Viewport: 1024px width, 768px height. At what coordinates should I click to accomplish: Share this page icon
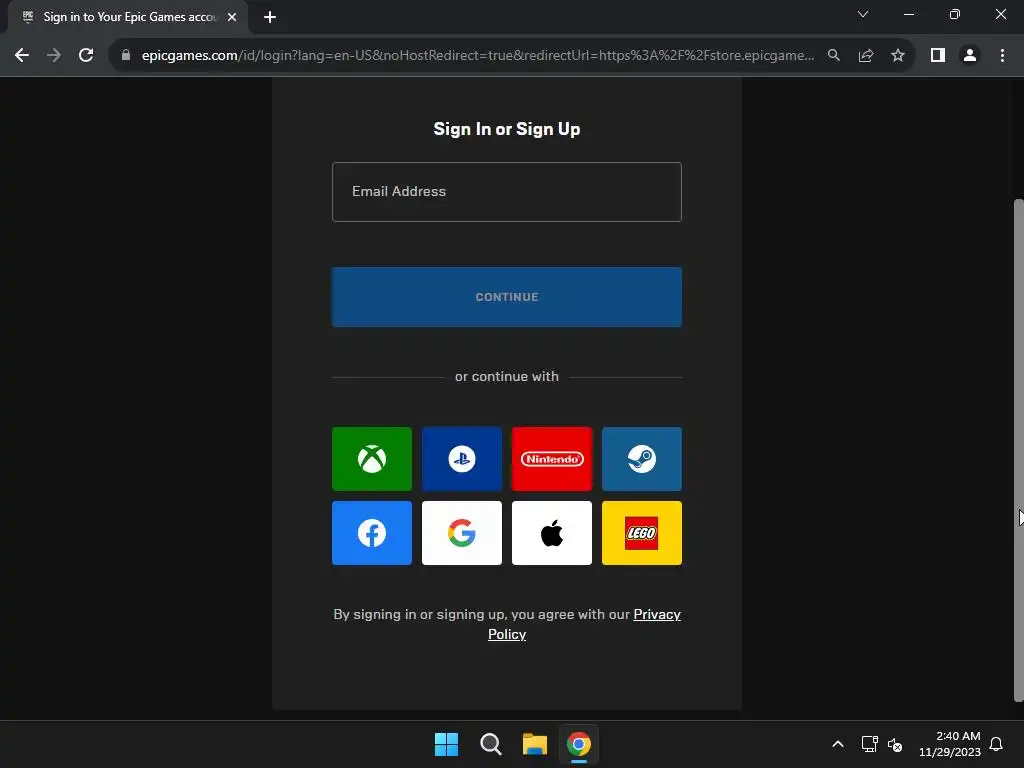pos(866,56)
